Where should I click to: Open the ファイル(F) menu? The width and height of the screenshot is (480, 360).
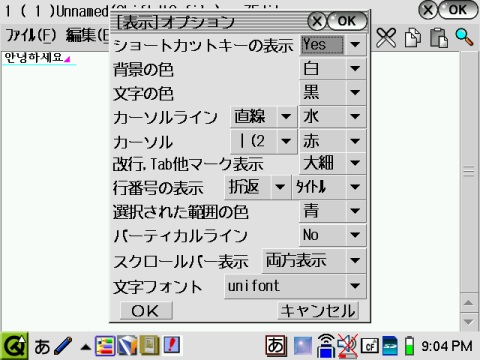point(31,35)
